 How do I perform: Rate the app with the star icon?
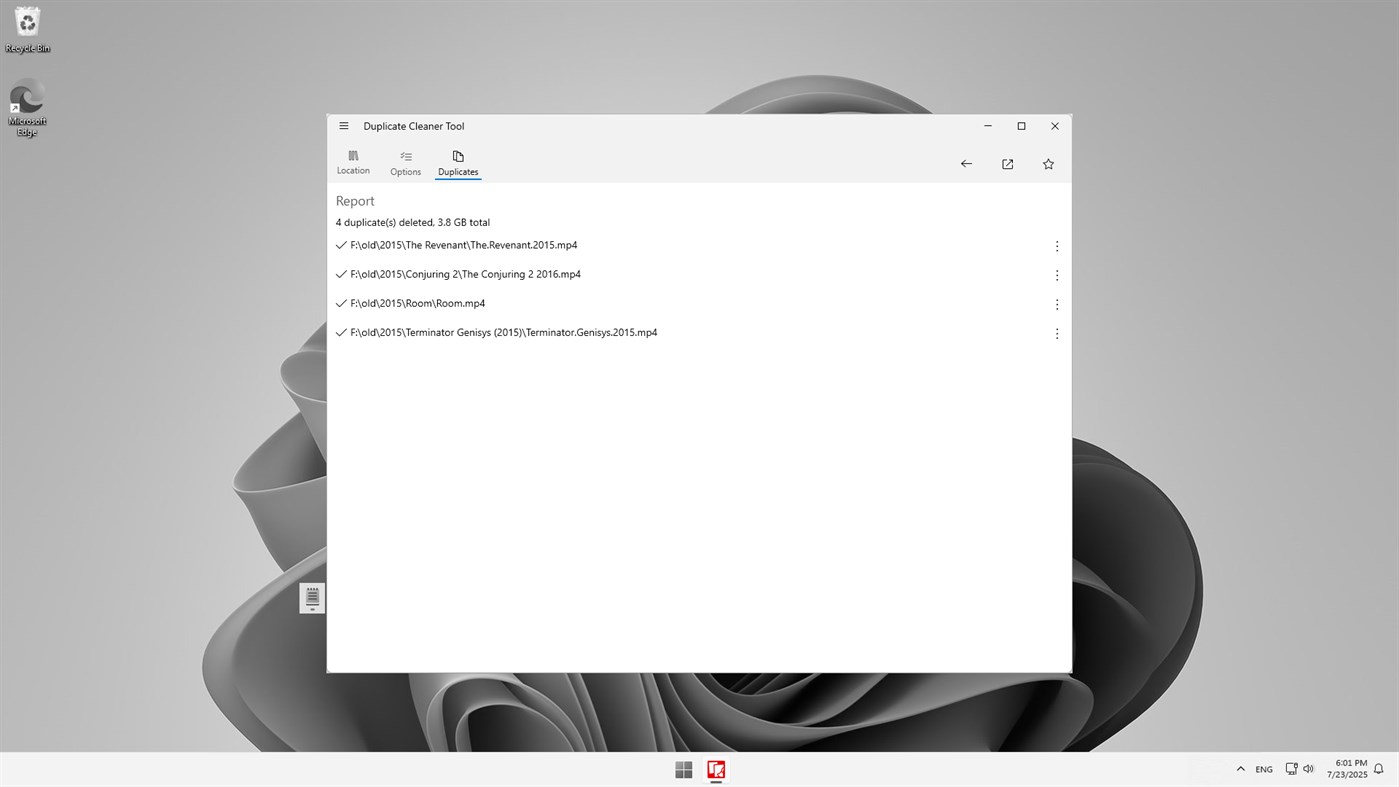tap(1047, 163)
